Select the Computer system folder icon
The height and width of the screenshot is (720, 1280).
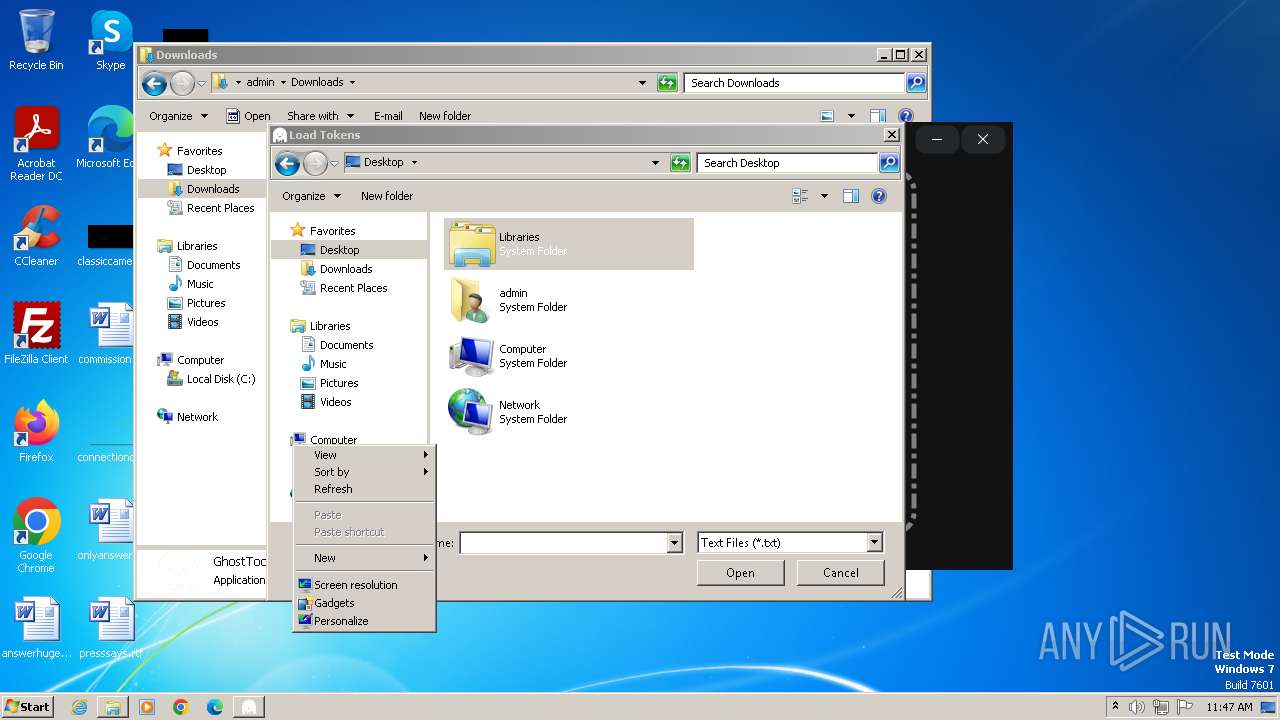[x=472, y=356]
